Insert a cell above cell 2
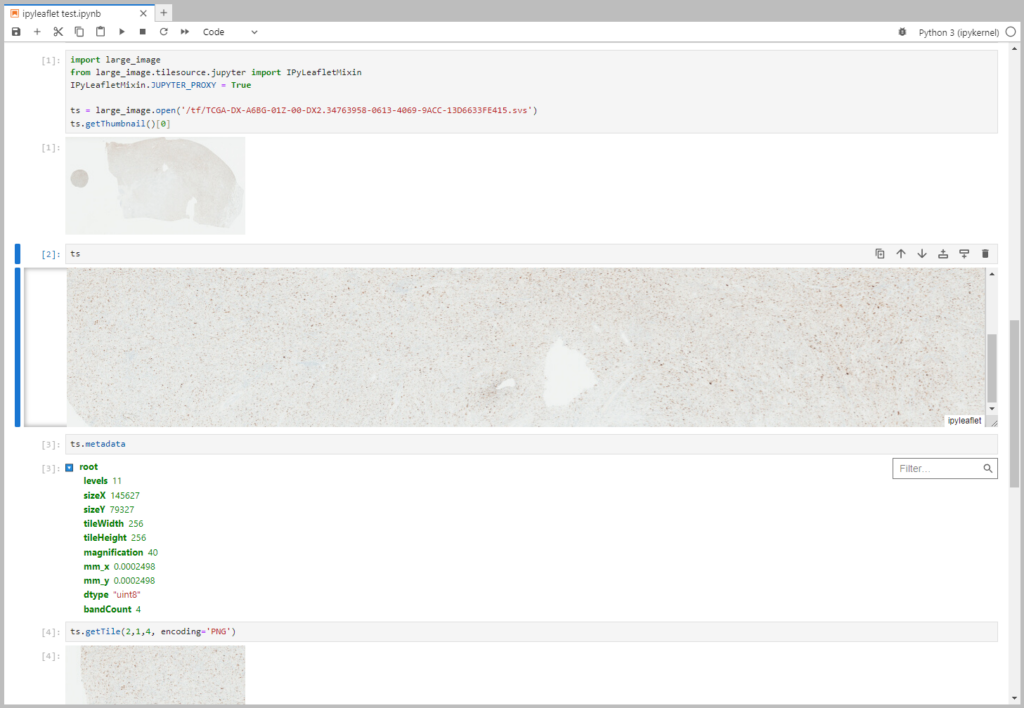 [x=943, y=253]
